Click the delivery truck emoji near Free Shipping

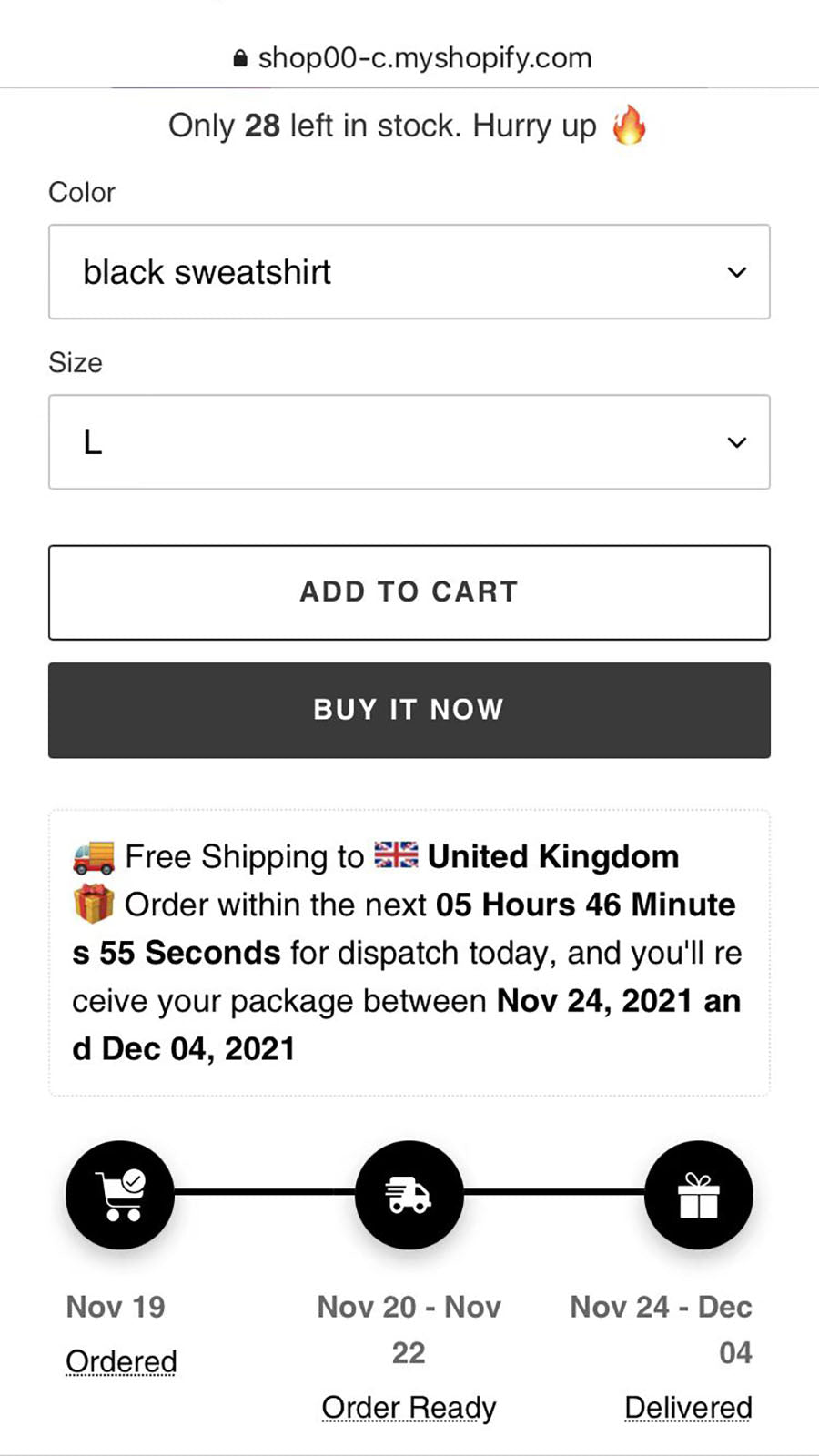[x=94, y=856]
